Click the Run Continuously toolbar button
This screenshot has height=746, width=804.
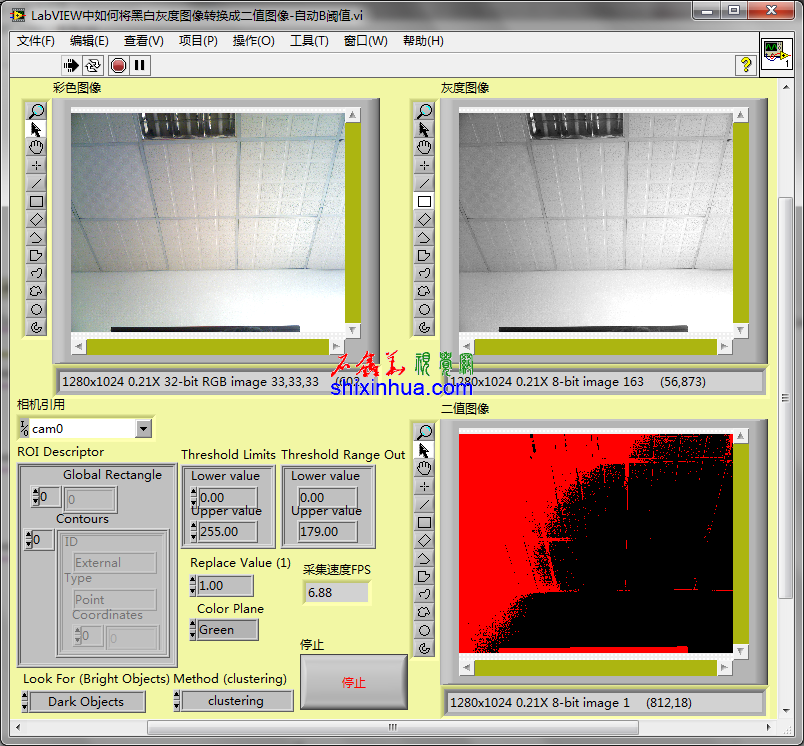[x=93, y=65]
